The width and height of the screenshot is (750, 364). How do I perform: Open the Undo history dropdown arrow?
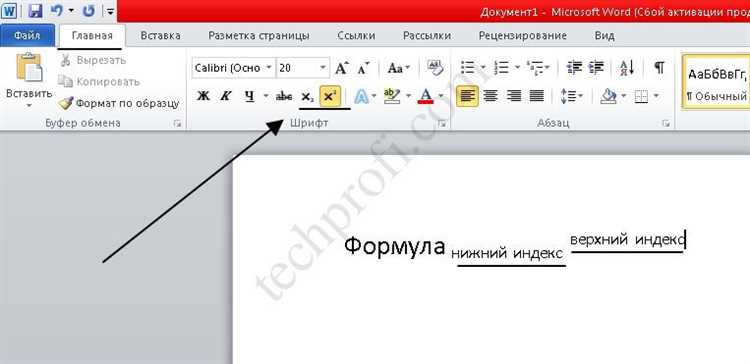click(71, 11)
